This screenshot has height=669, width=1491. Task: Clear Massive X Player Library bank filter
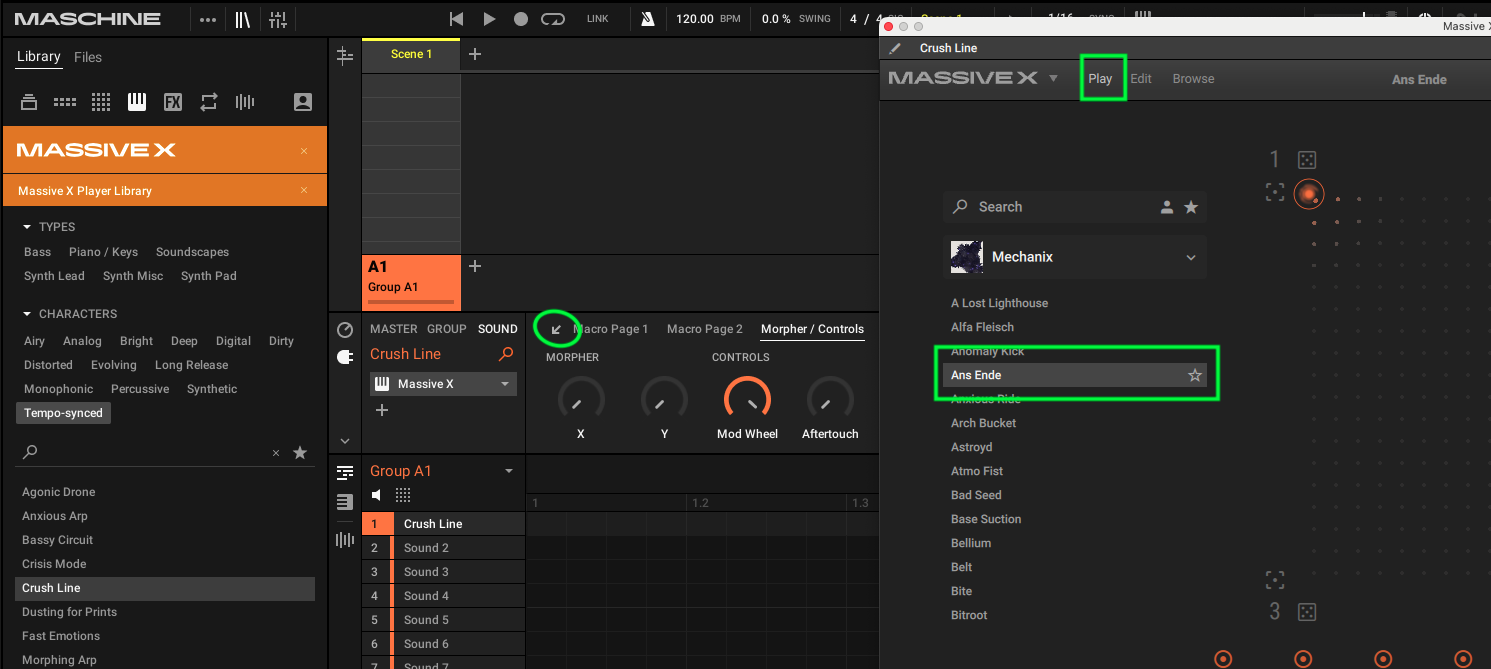tap(304, 190)
